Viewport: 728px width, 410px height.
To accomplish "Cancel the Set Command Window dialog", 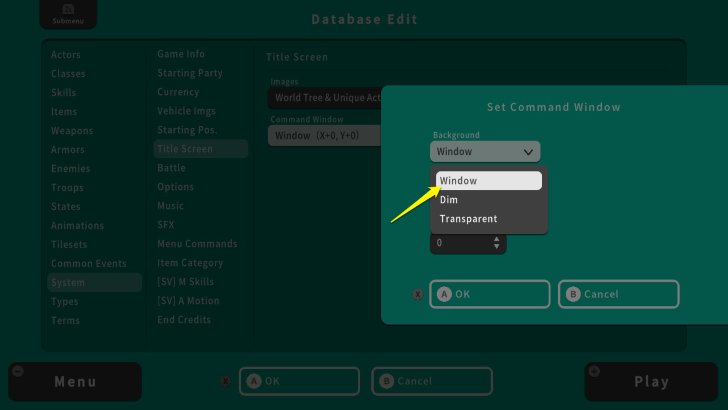I will click(x=618, y=295).
